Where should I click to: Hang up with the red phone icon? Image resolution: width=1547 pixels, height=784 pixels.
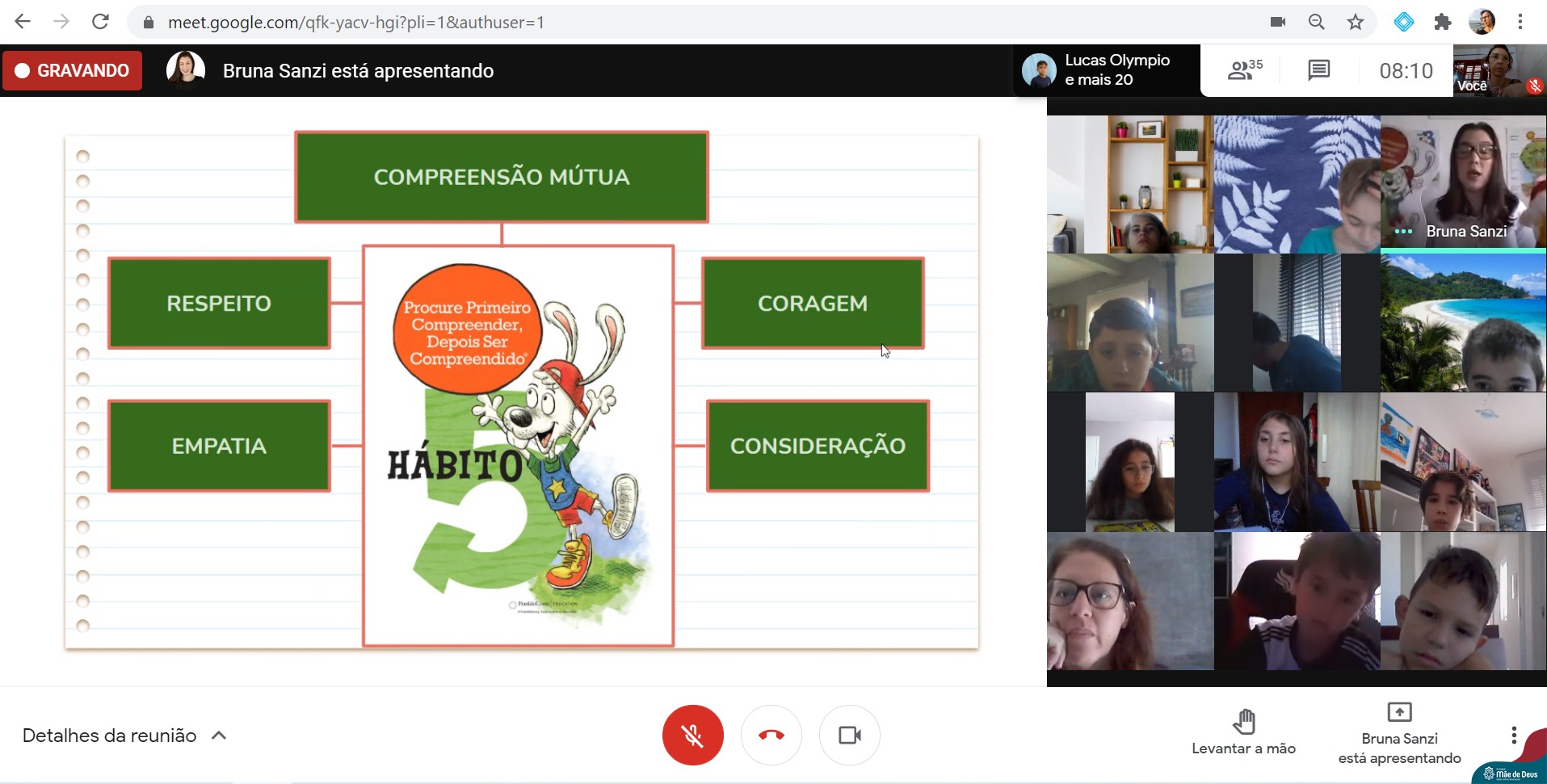point(771,735)
